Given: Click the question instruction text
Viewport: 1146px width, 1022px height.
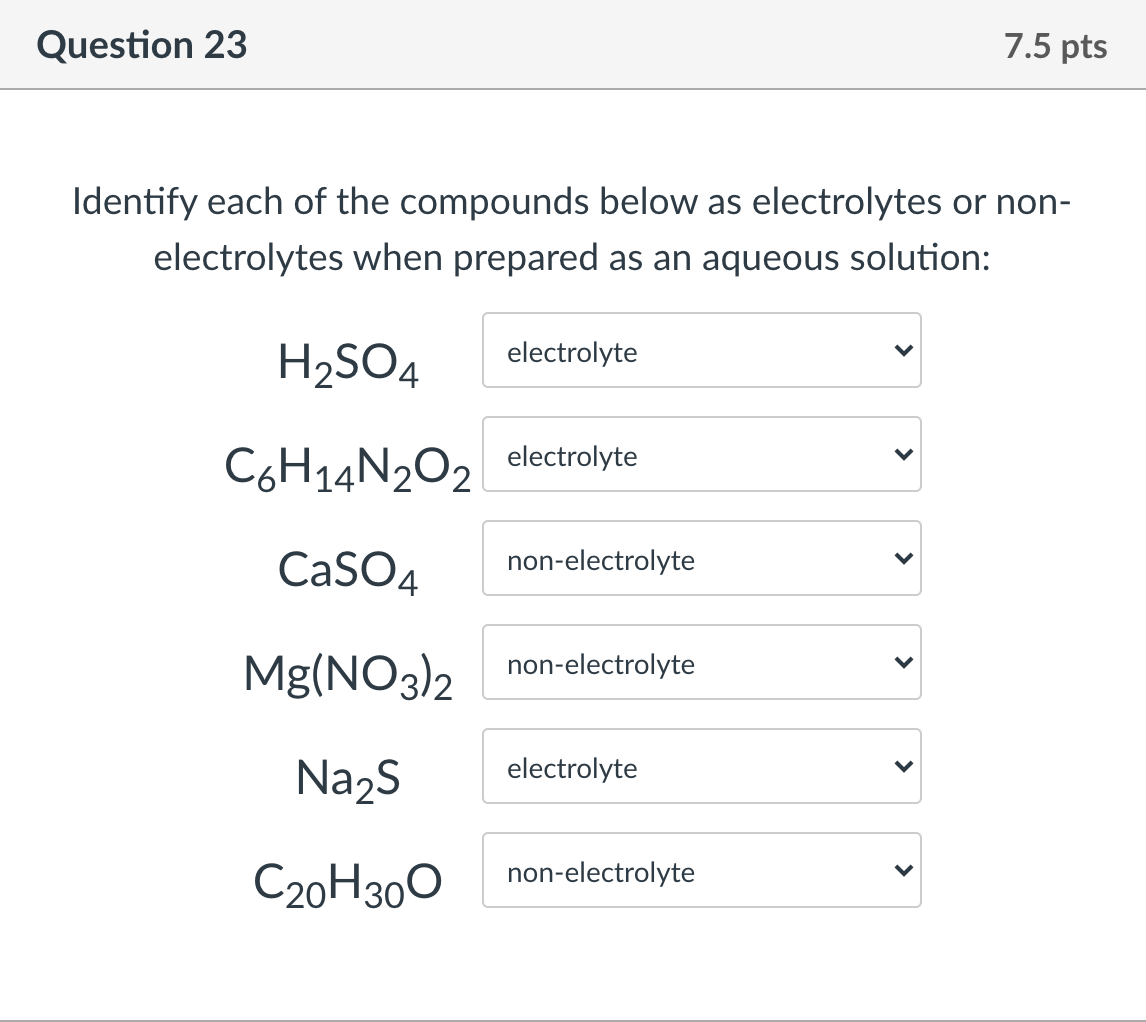Looking at the screenshot, I should (572, 230).
